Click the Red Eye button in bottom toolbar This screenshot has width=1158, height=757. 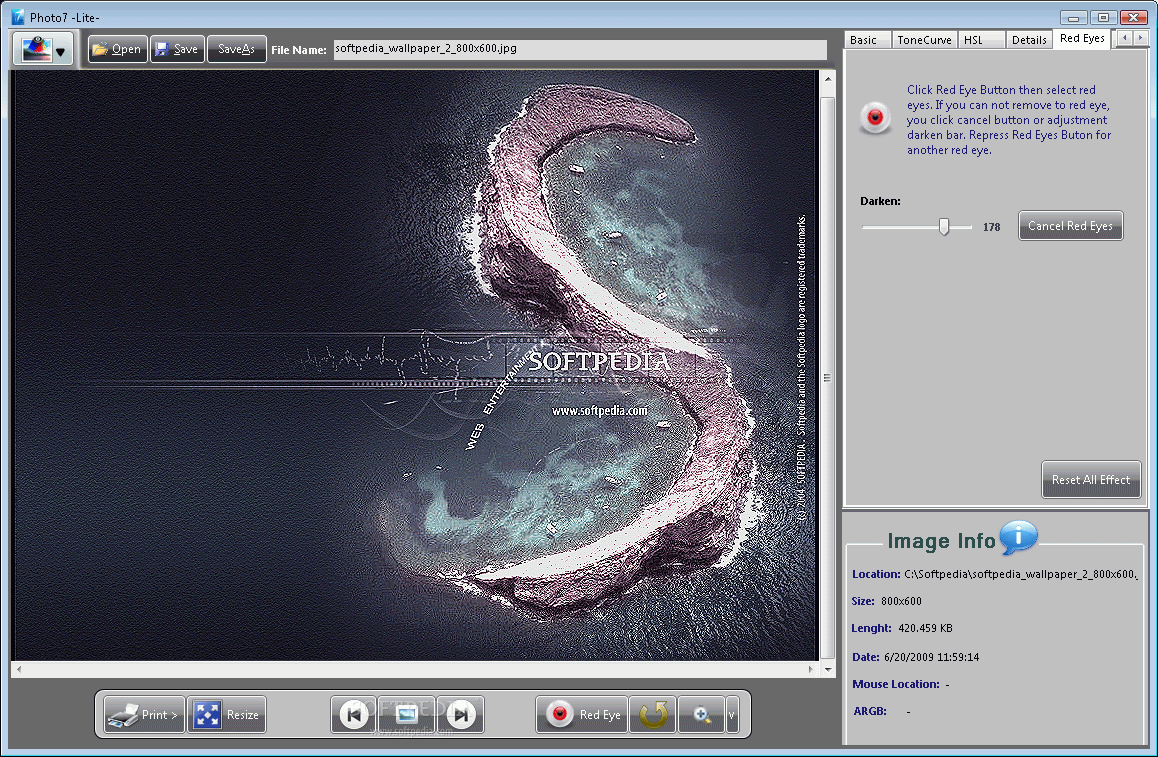(582, 715)
